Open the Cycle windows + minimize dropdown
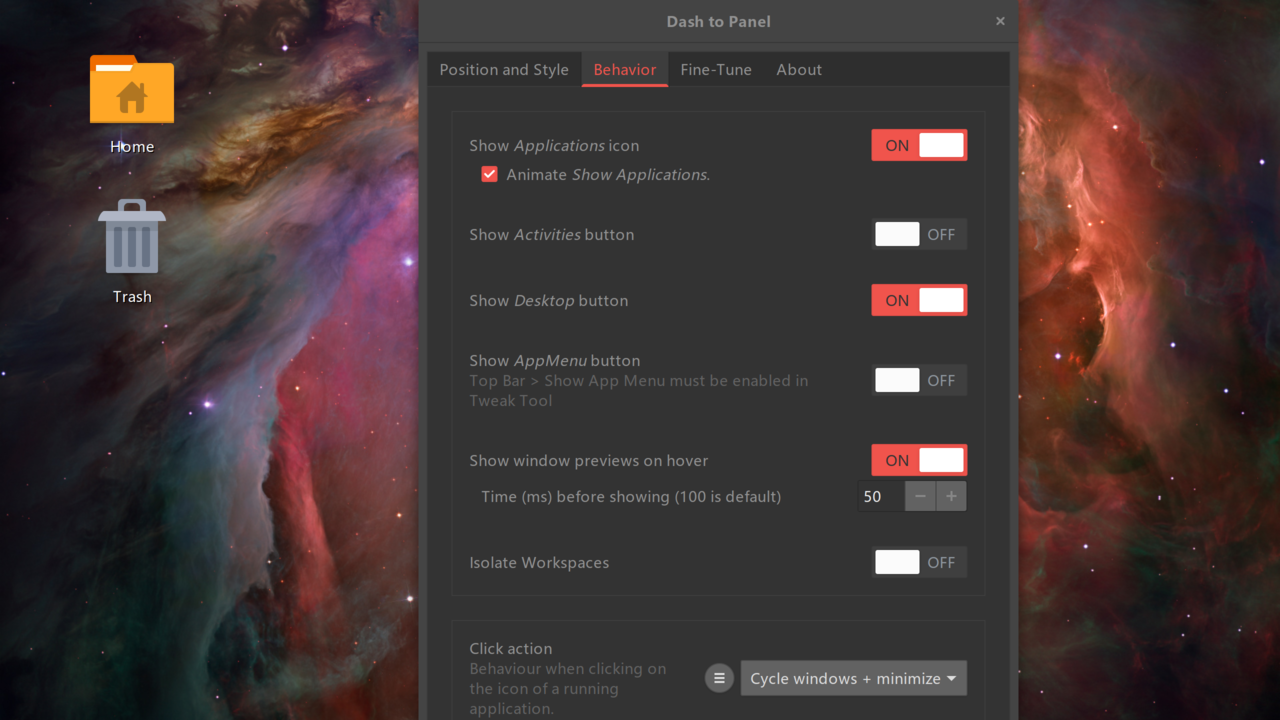This screenshot has width=1280, height=720. (x=853, y=678)
